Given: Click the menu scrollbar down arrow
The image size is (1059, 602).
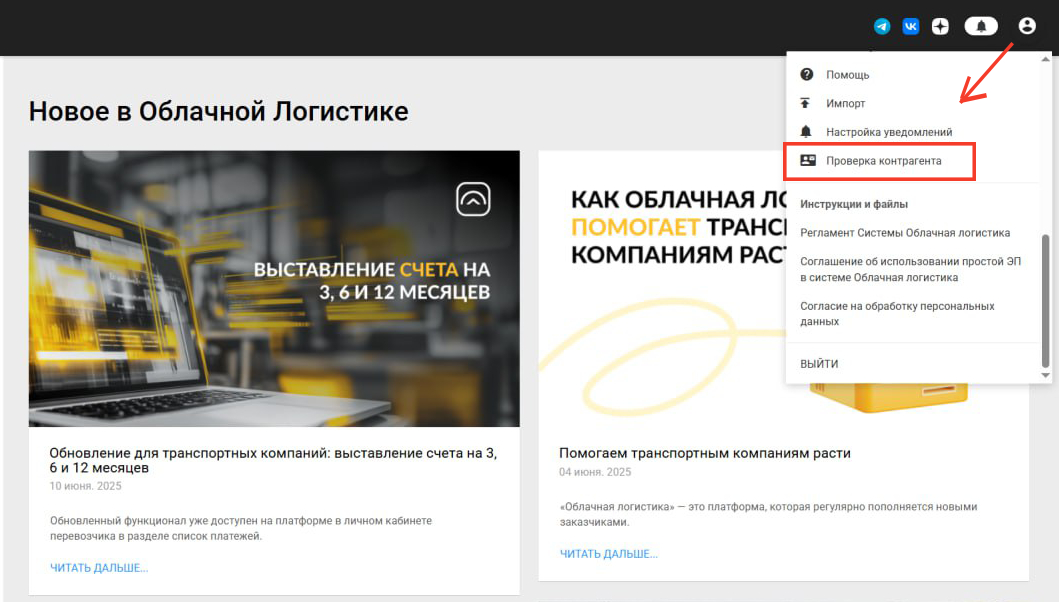Looking at the screenshot, I should (1046, 375).
